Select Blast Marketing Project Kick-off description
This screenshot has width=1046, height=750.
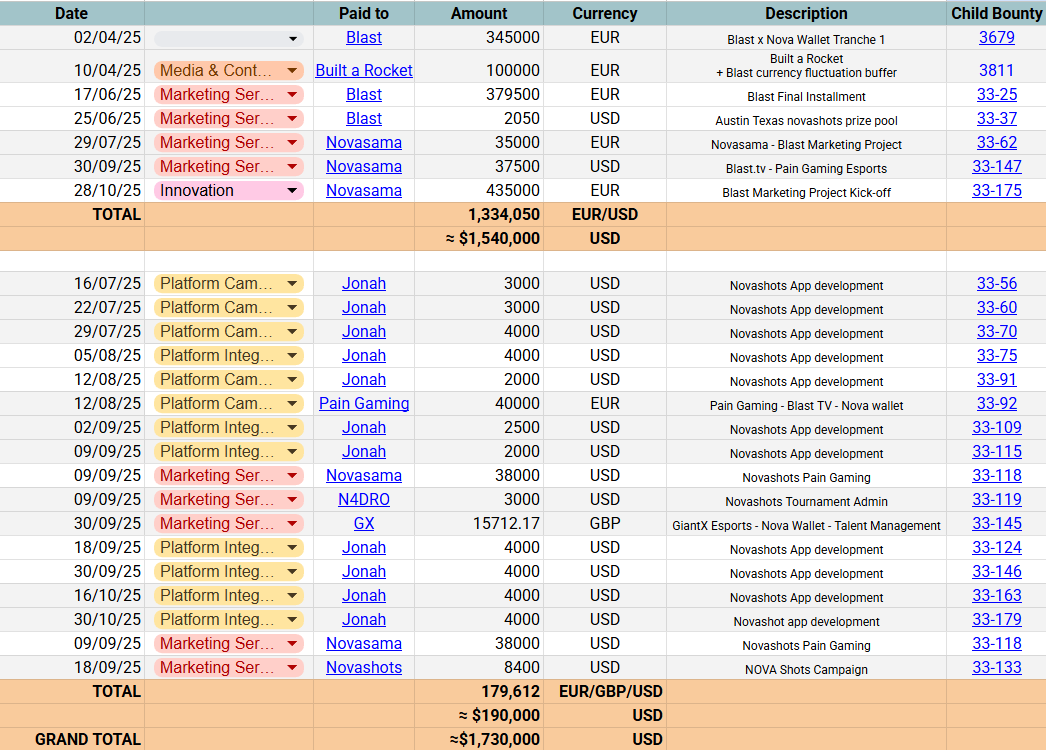click(806, 192)
